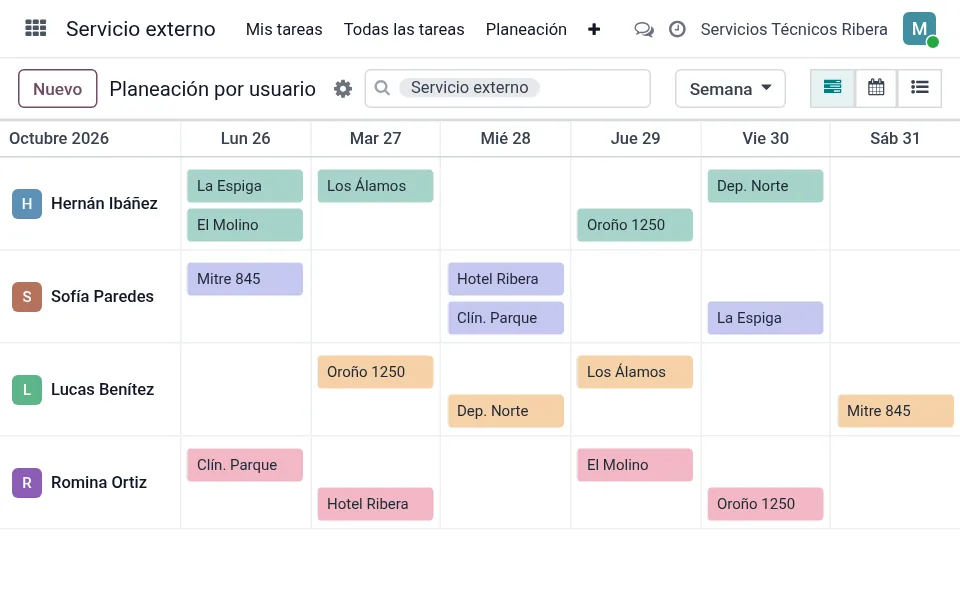
Task: Open Lucas's Mitre 845 task on Saturday
Action: (896, 411)
